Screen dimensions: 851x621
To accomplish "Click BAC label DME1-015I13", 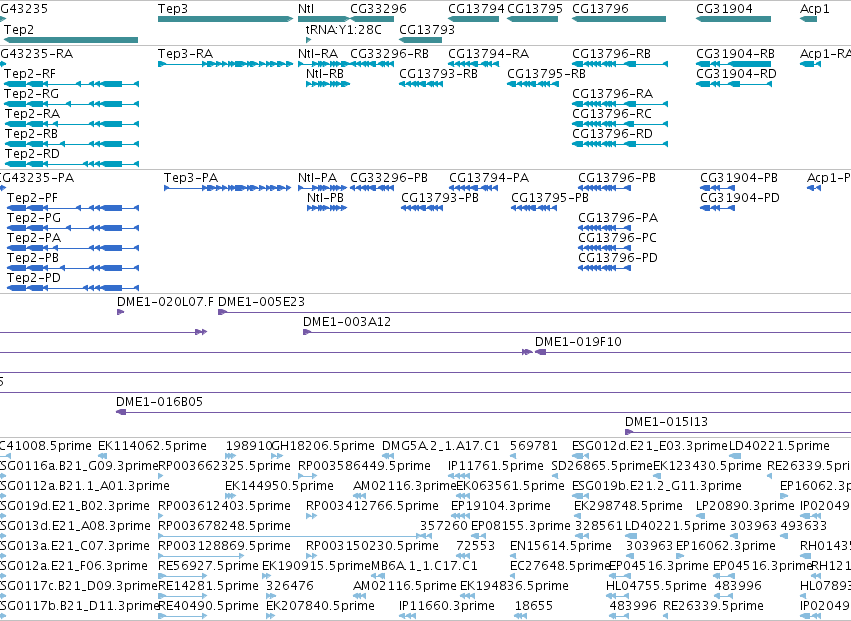I will click(x=666, y=422).
